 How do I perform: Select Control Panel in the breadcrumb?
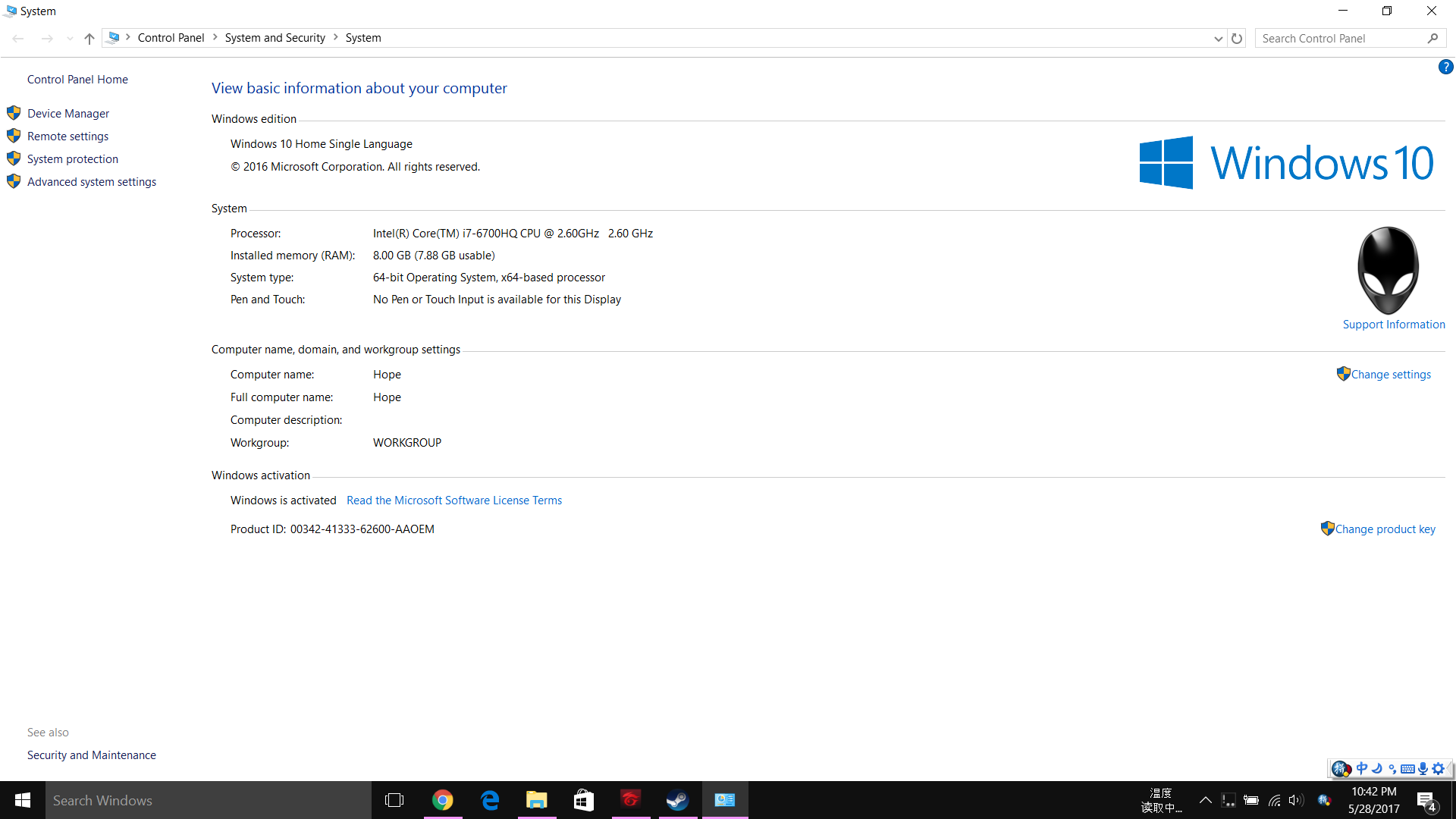171,38
